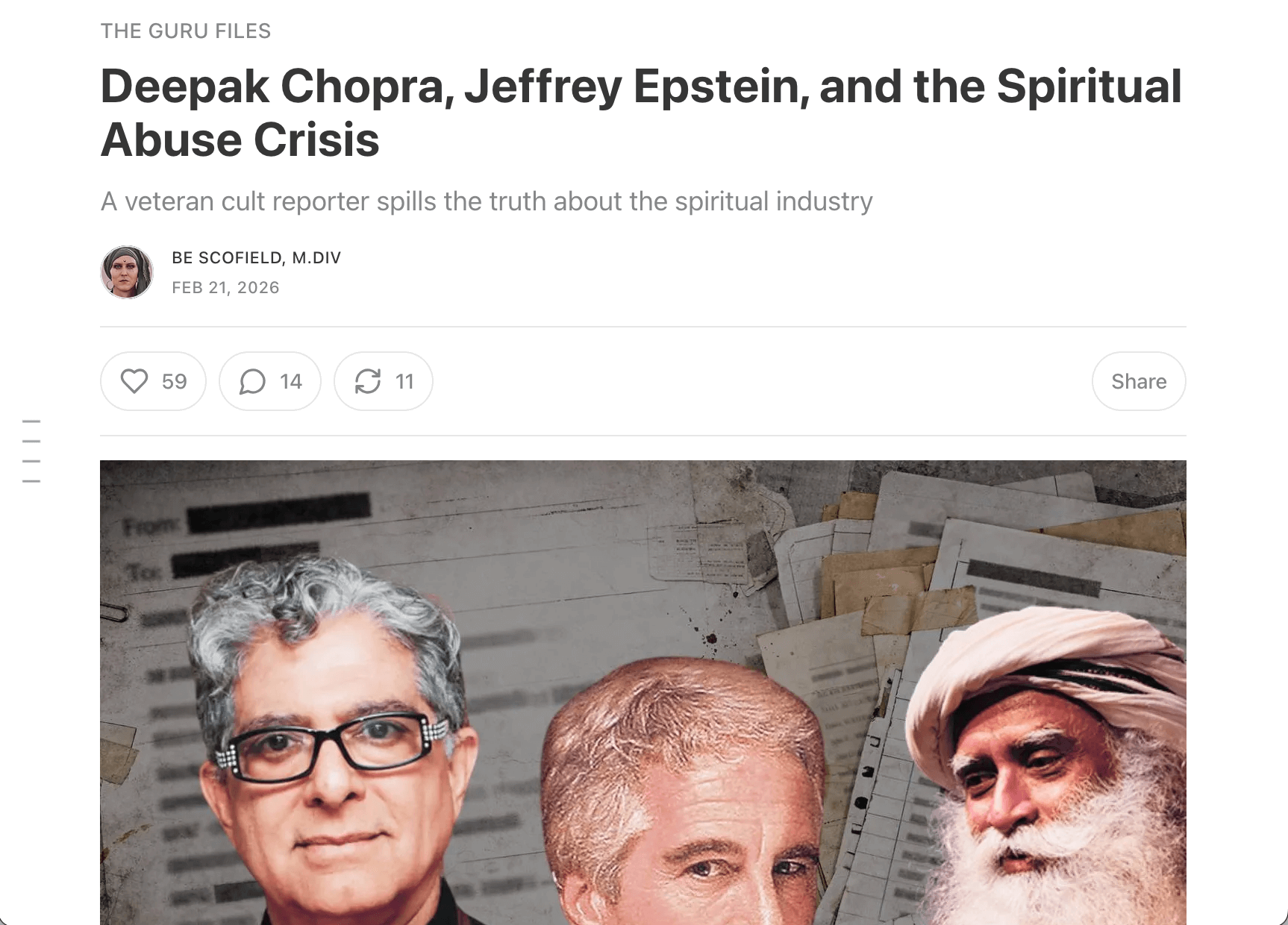The height and width of the screenshot is (925, 1288).
Task: Jump to second table-of-contents line marker
Action: coord(31,442)
